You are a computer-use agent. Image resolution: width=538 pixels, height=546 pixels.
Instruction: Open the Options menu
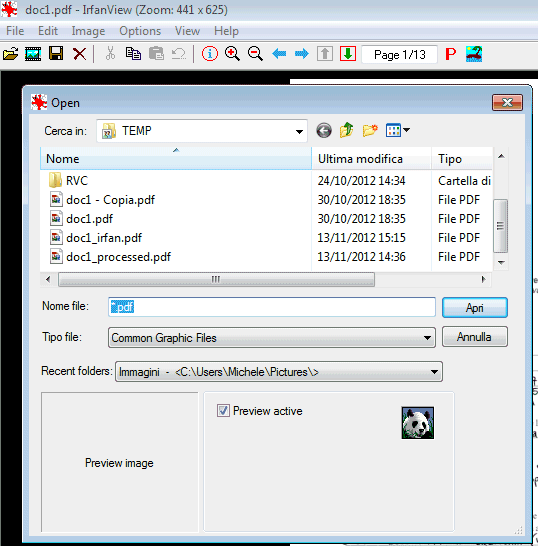point(140,31)
